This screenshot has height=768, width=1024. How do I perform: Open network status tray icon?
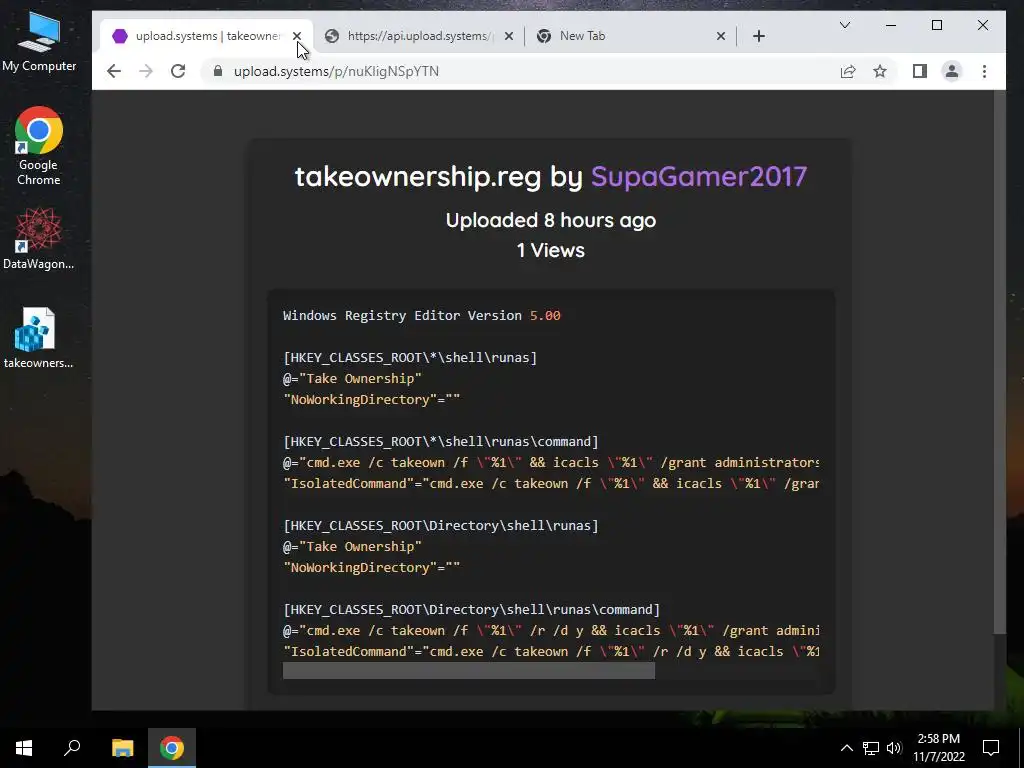tap(871, 748)
